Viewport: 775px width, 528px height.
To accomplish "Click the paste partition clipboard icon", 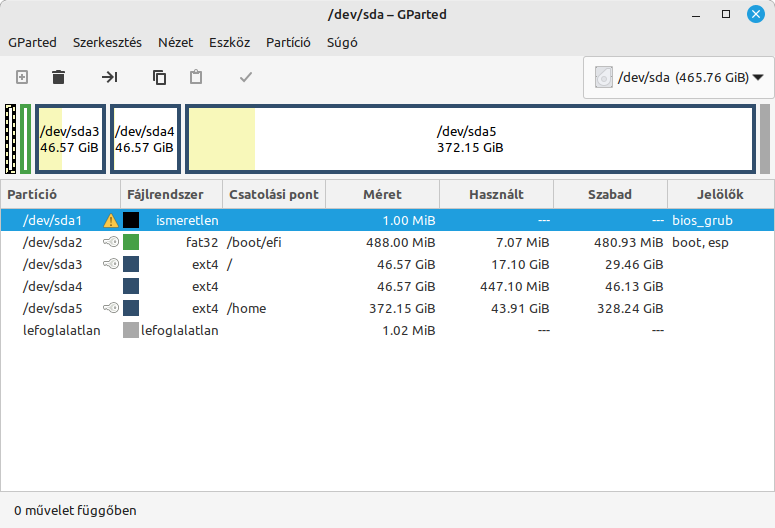I will 196,77.
